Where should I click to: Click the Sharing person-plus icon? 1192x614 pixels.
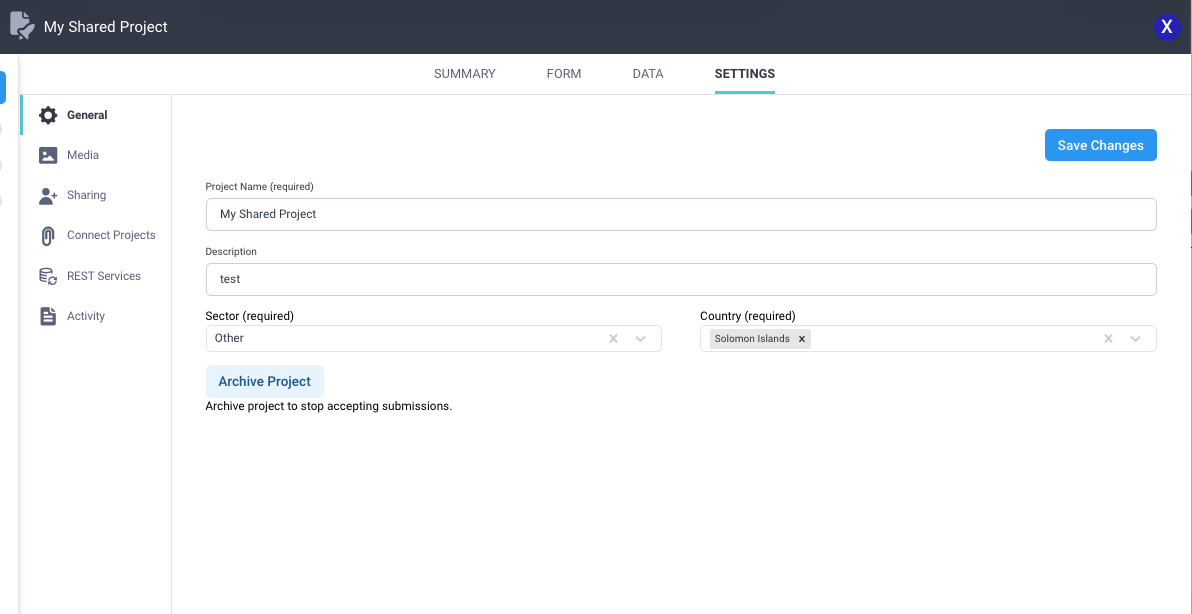coord(48,196)
